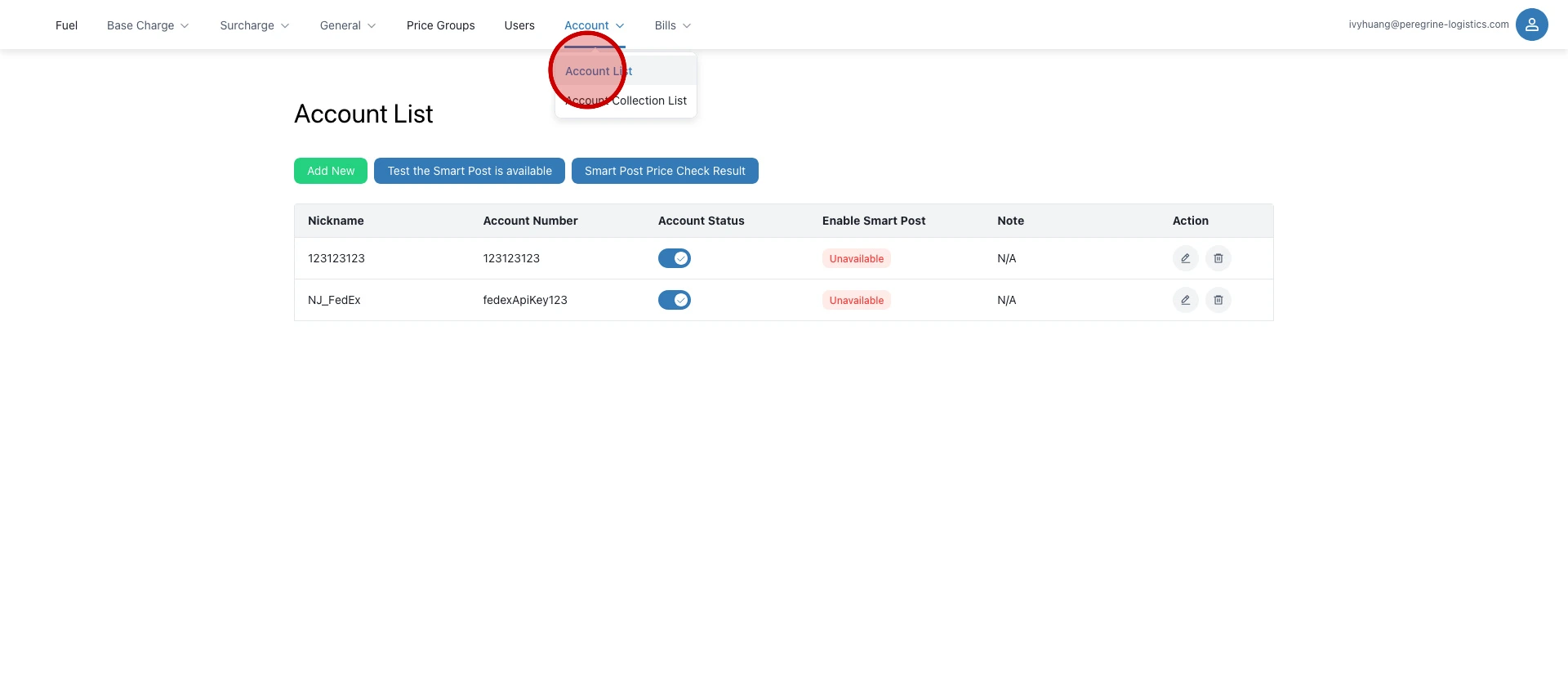Navigate to Price Groups
1568x684 pixels.
click(x=440, y=25)
